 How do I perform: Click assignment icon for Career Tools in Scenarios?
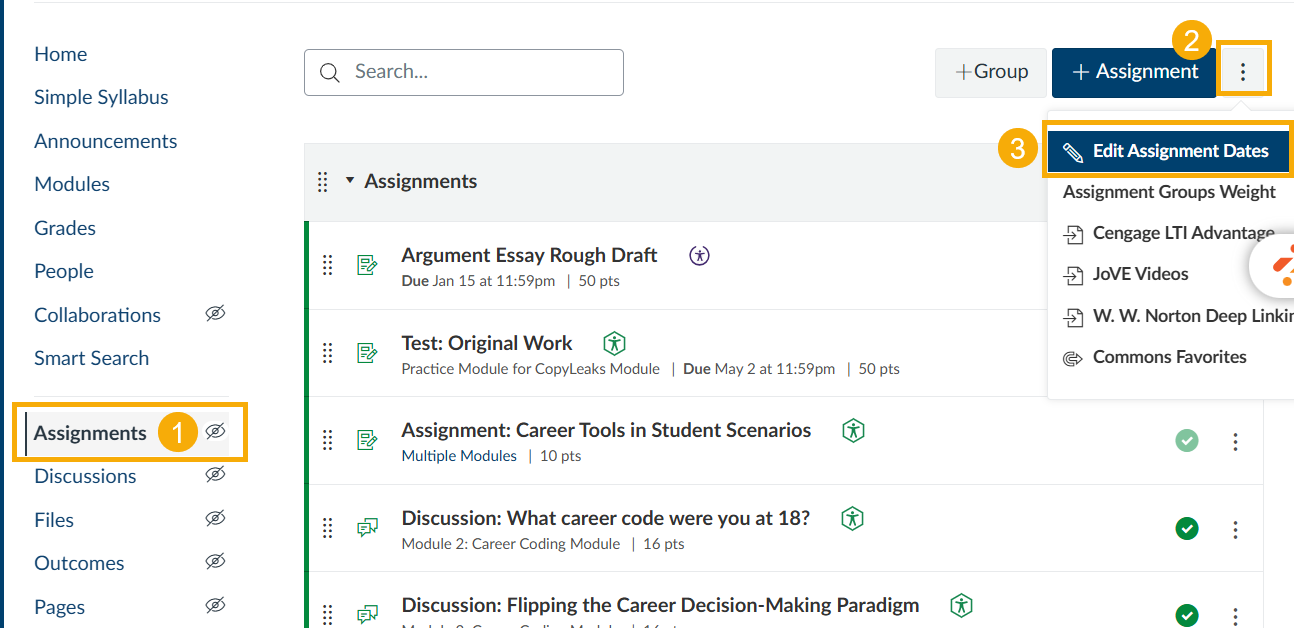367,440
